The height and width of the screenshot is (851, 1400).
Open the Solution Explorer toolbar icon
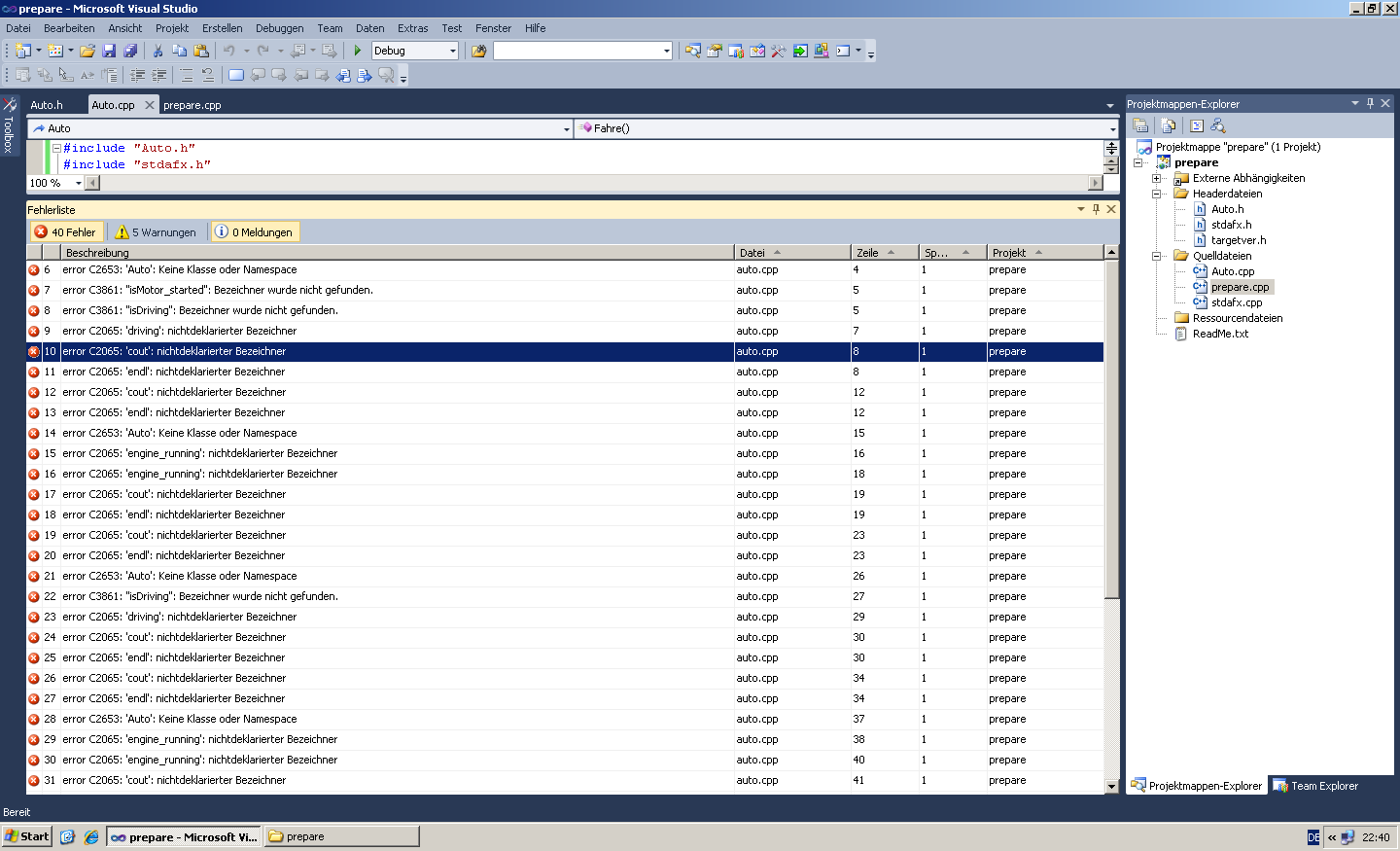click(x=693, y=51)
